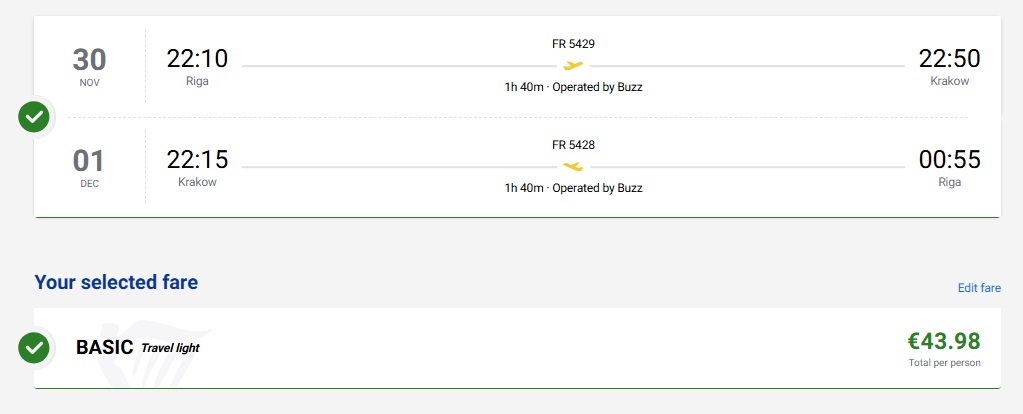Click the green checkmark beside the flights
This screenshot has width=1023, height=414.
34,116
